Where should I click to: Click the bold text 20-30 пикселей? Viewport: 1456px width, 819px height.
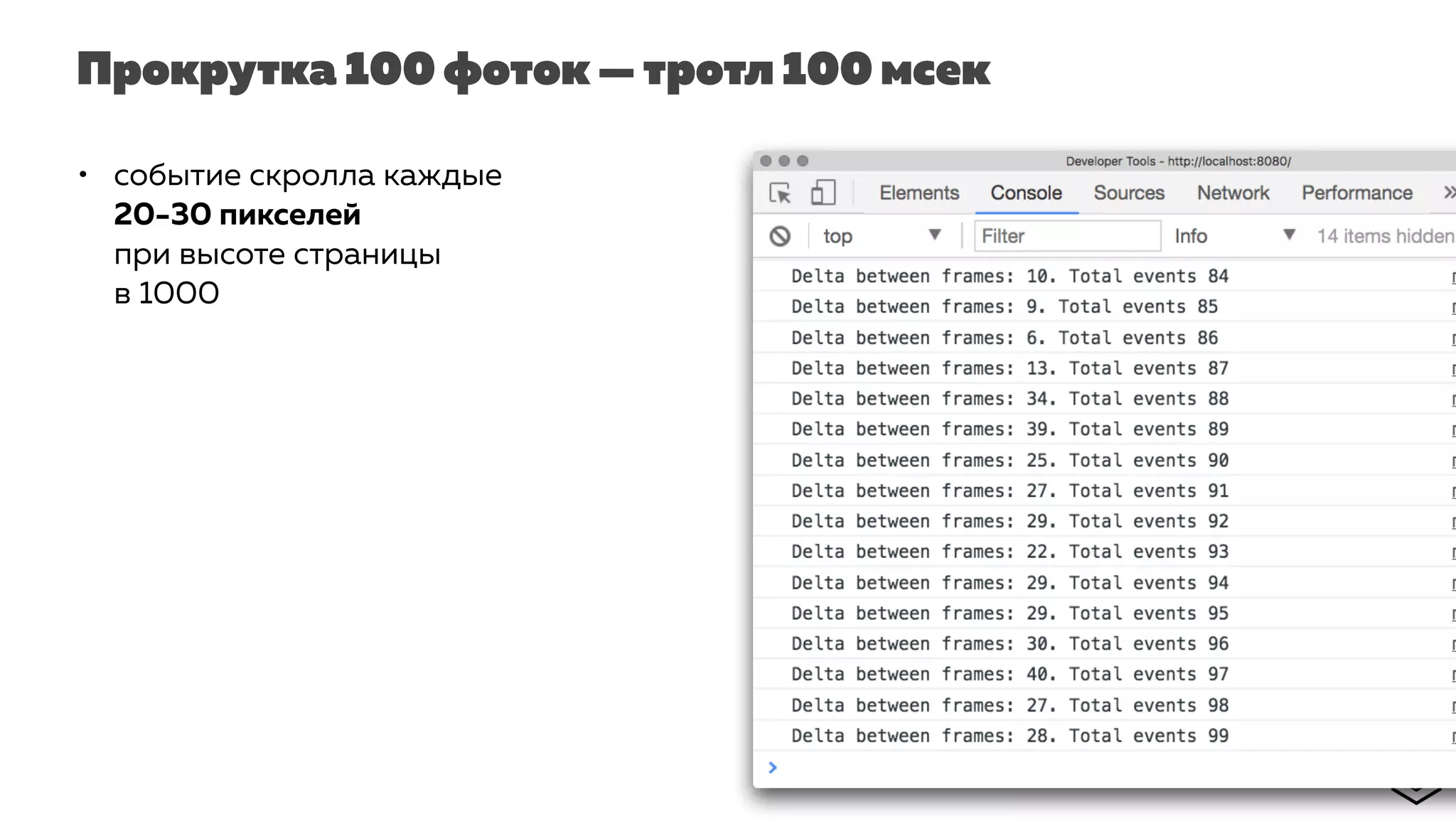(x=237, y=214)
